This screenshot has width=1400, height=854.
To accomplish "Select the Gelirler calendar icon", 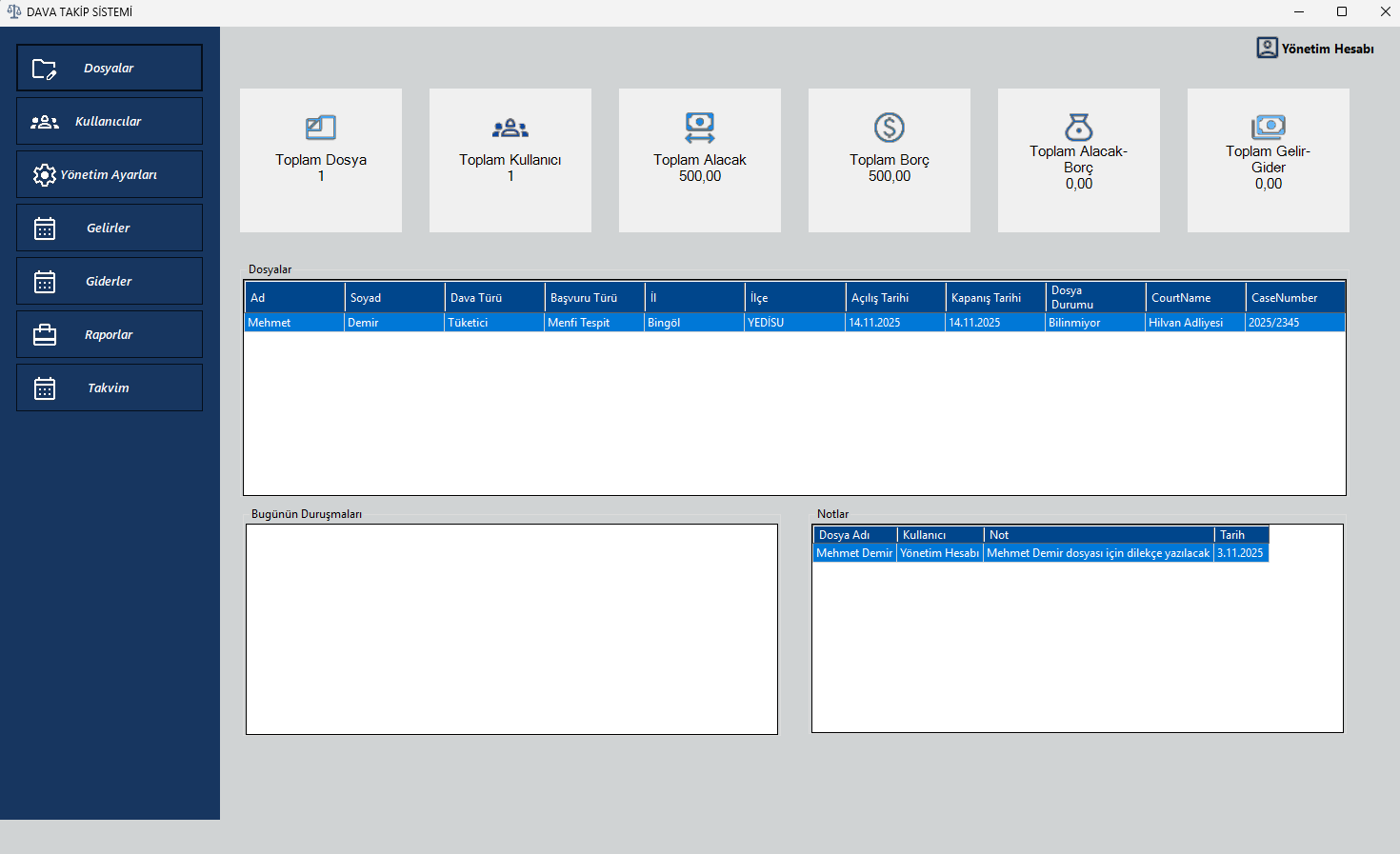I will tap(42, 228).
